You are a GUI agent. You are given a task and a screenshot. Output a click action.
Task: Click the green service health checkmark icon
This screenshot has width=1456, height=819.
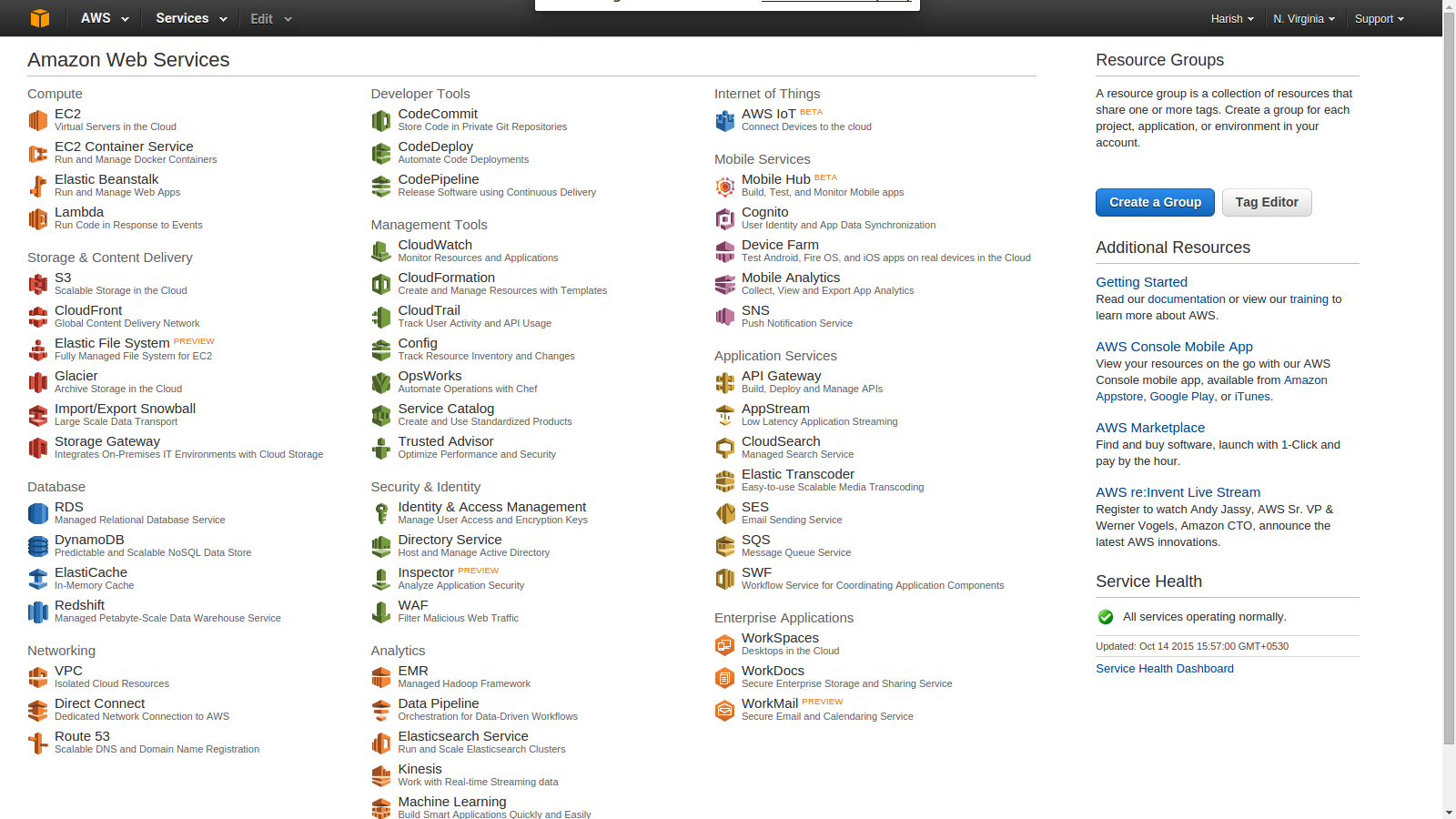point(1106,617)
